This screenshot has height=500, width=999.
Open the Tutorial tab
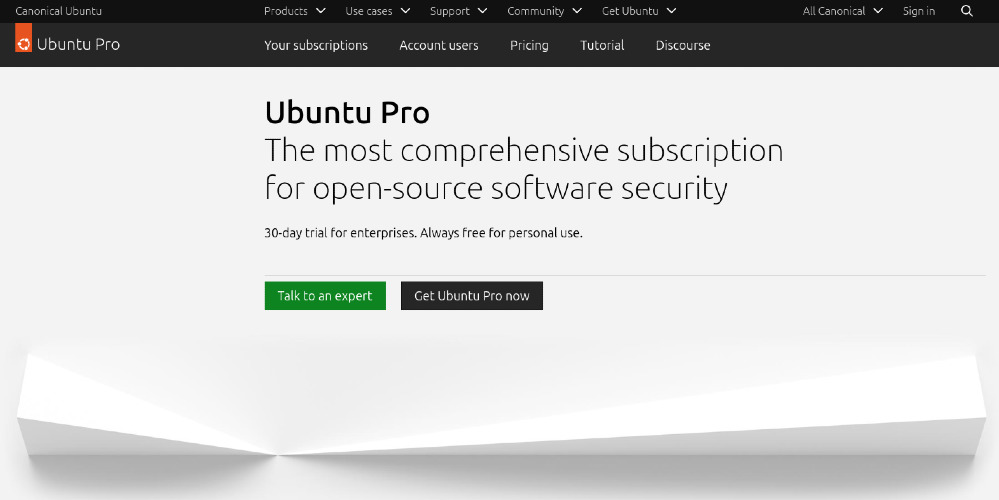(602, 45)
